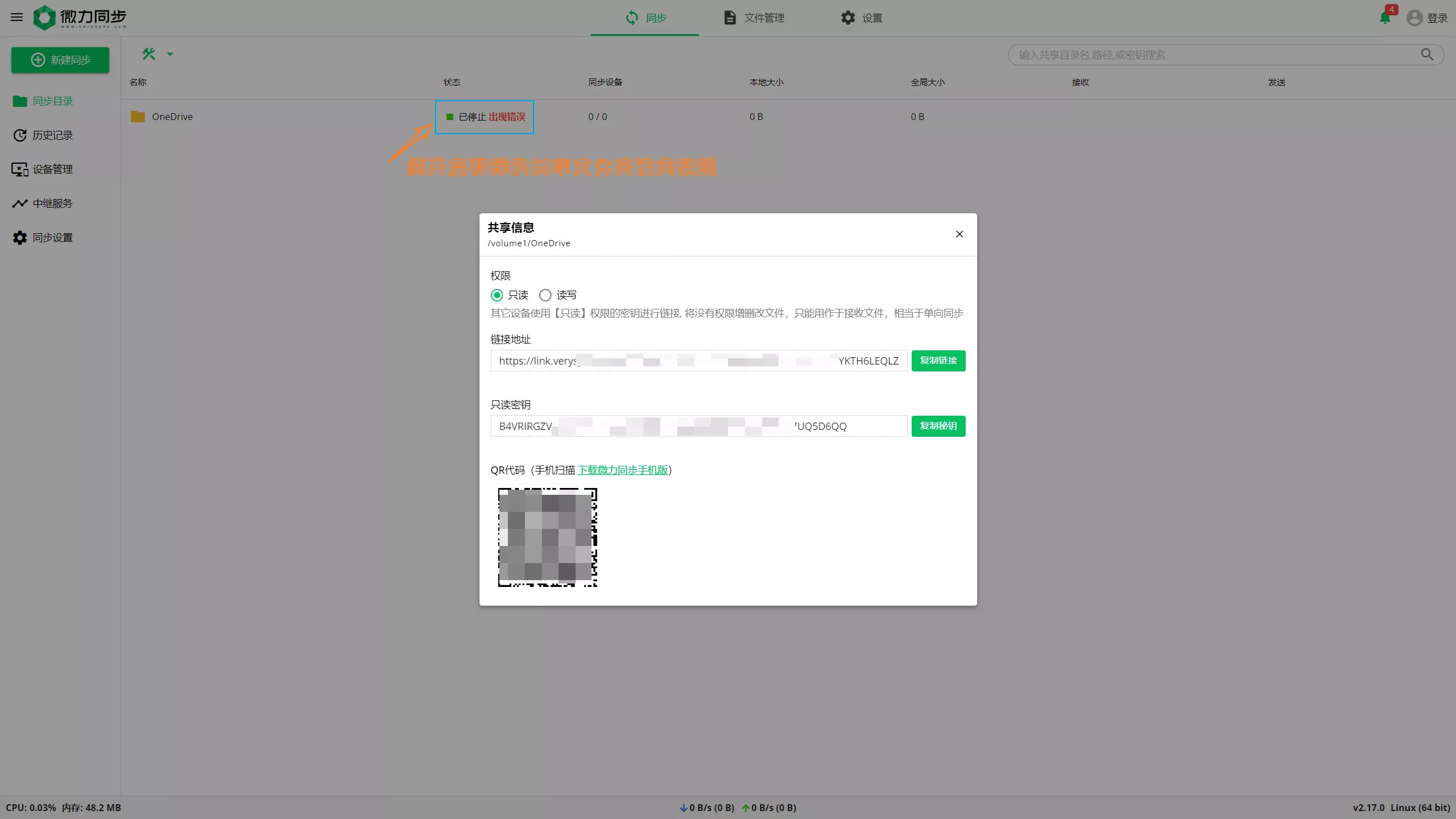Click the upload speed indicator
This screenshot has width=1456, height=819.
[769, 808]
